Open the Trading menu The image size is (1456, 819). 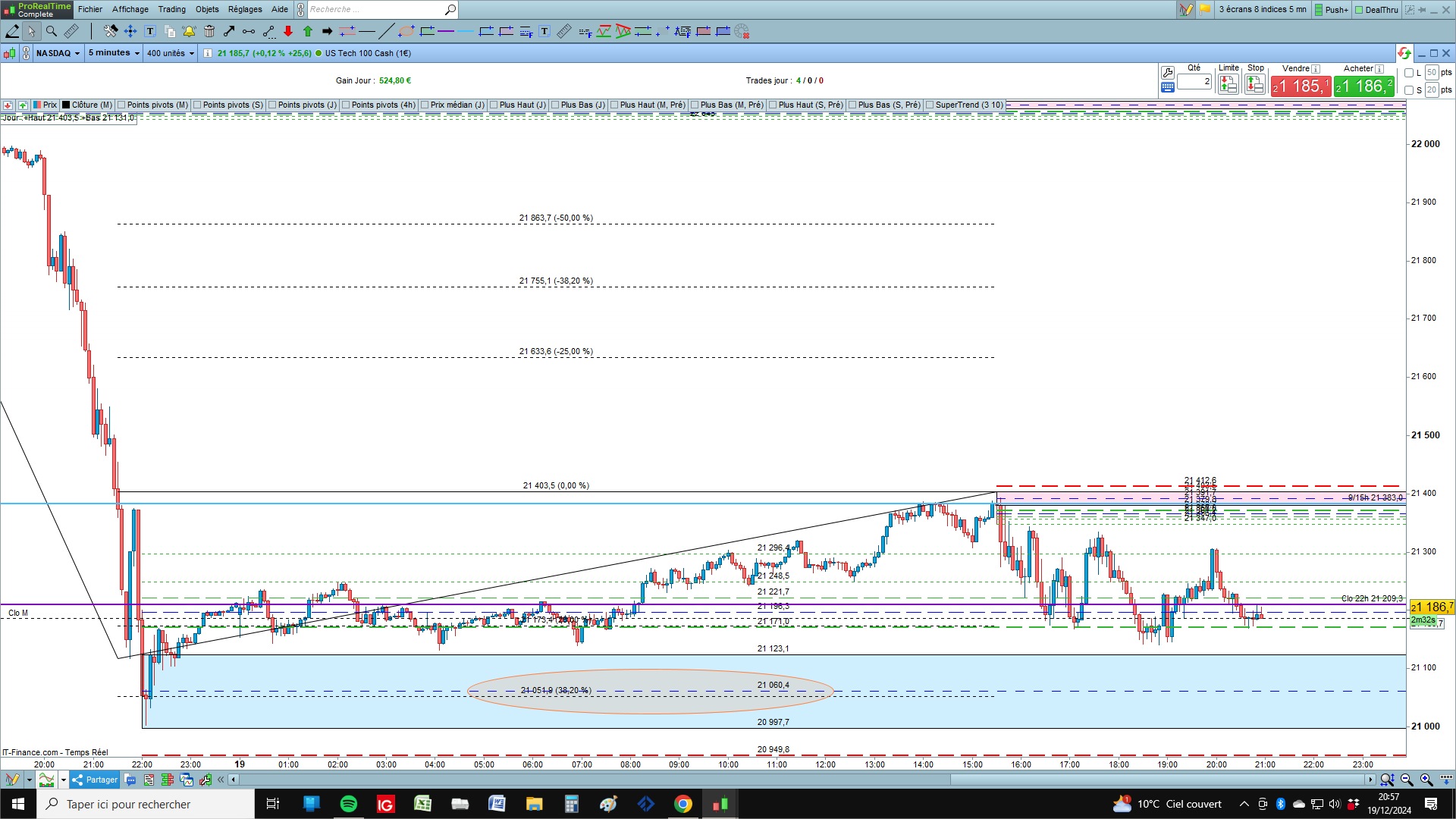171,9
